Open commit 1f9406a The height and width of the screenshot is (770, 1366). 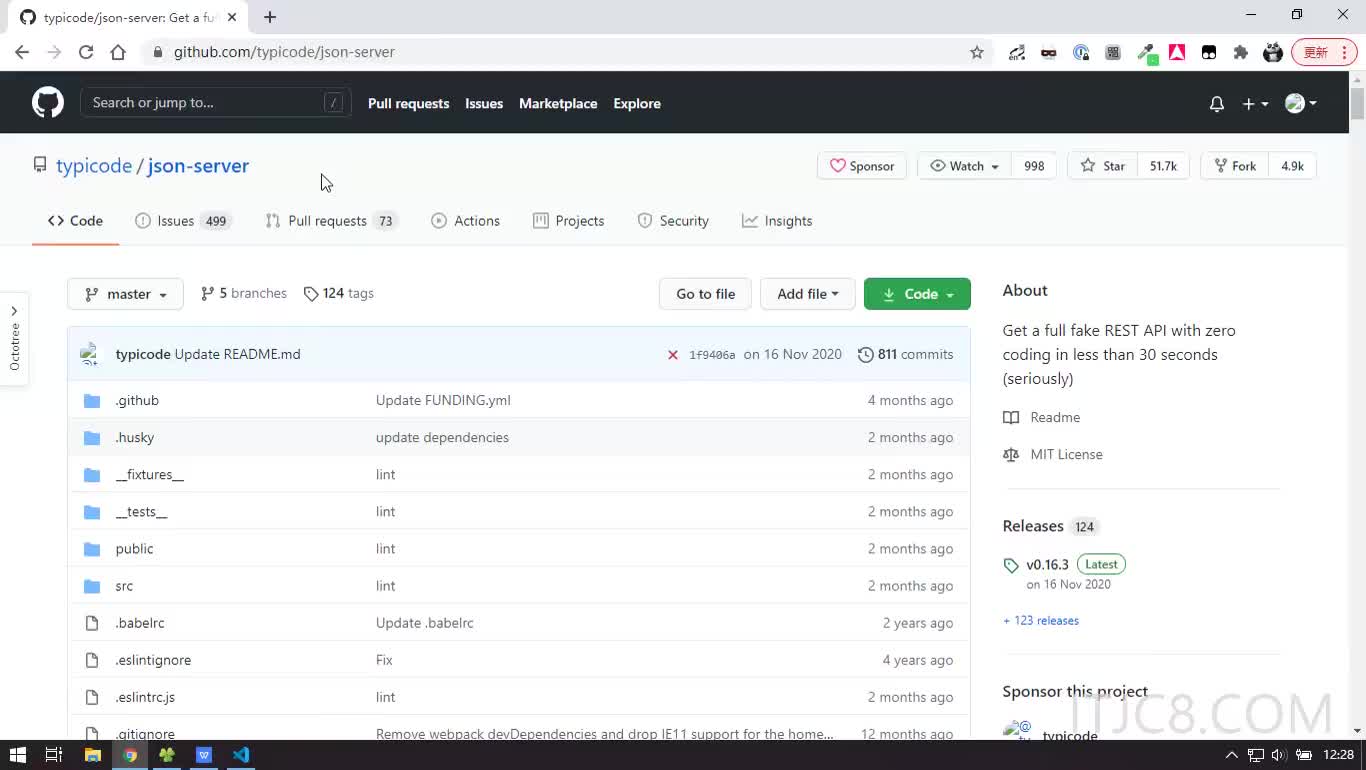point(712,355)
